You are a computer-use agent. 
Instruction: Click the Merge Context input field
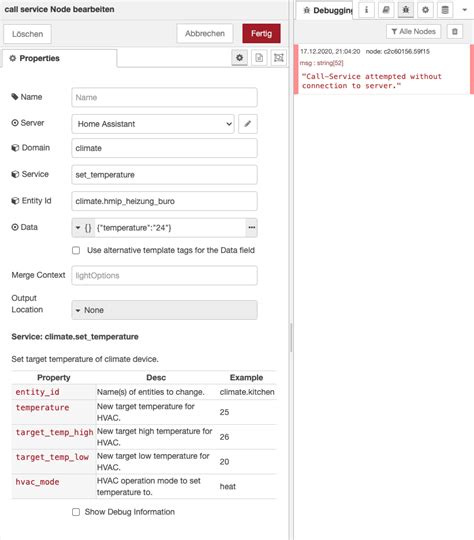164,276
